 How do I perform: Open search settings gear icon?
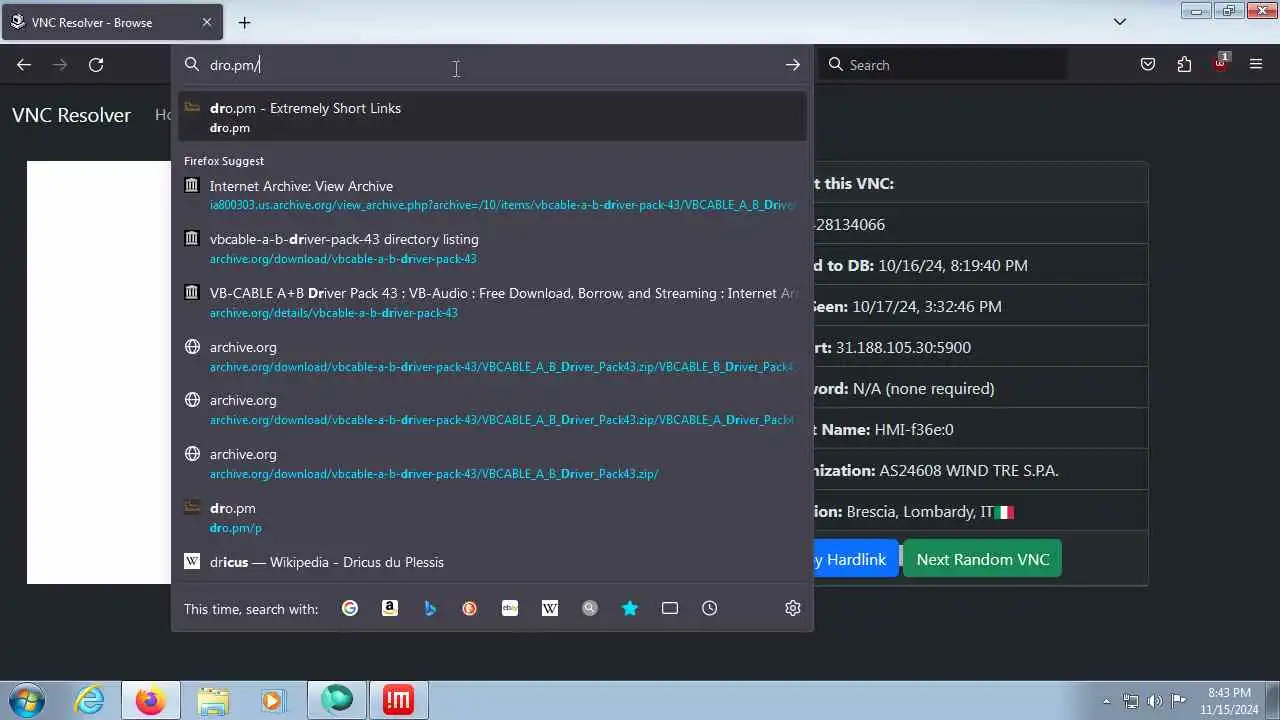point(793,608)
